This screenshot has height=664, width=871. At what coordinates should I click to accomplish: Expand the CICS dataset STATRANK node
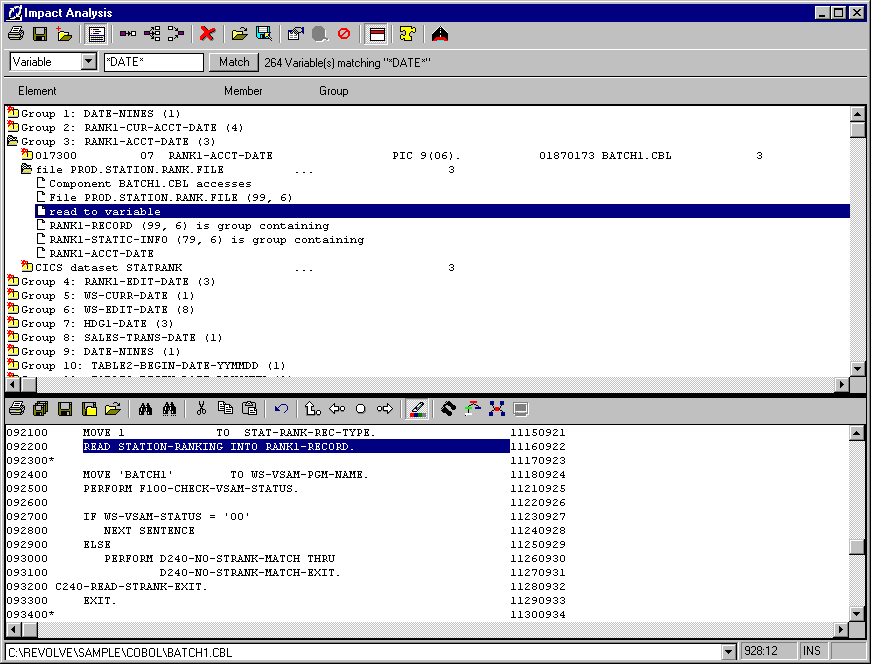tap(27, 267)
